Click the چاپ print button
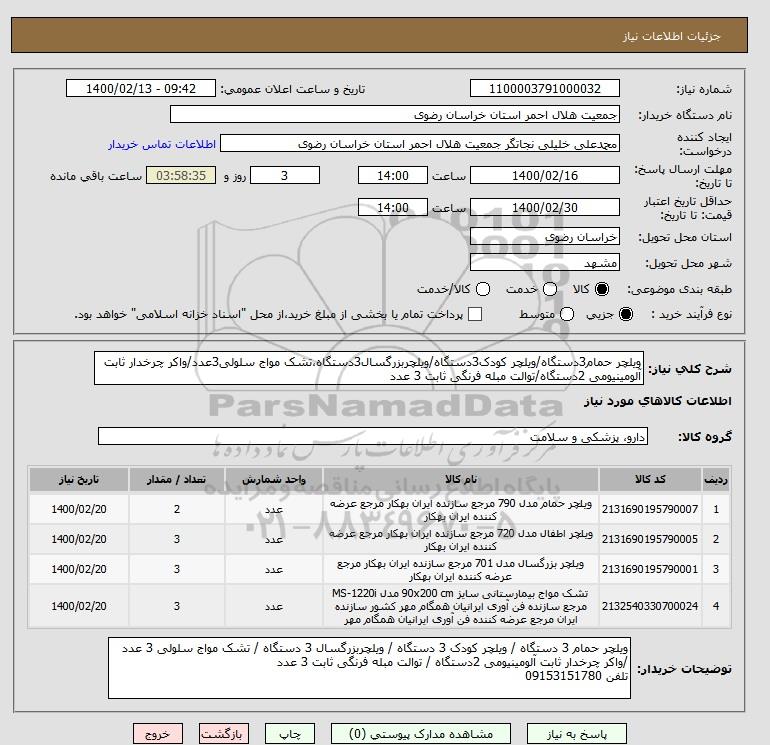 pyautogui.click(x=290, y=734)
